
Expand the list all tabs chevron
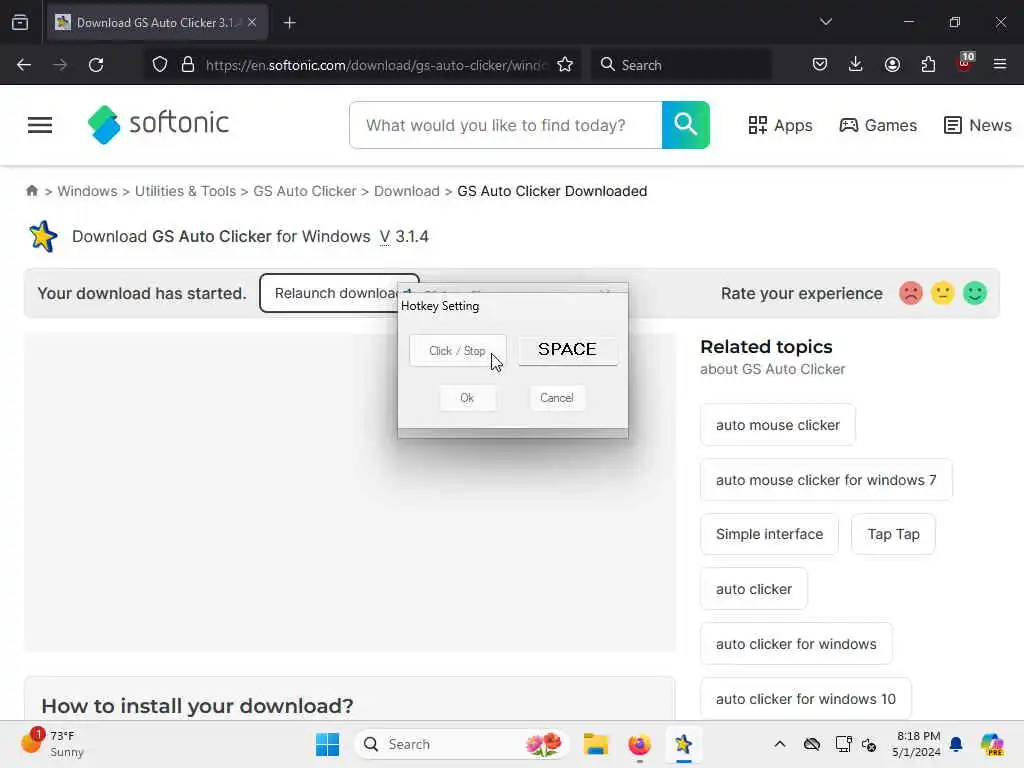[x=825, y=22]
